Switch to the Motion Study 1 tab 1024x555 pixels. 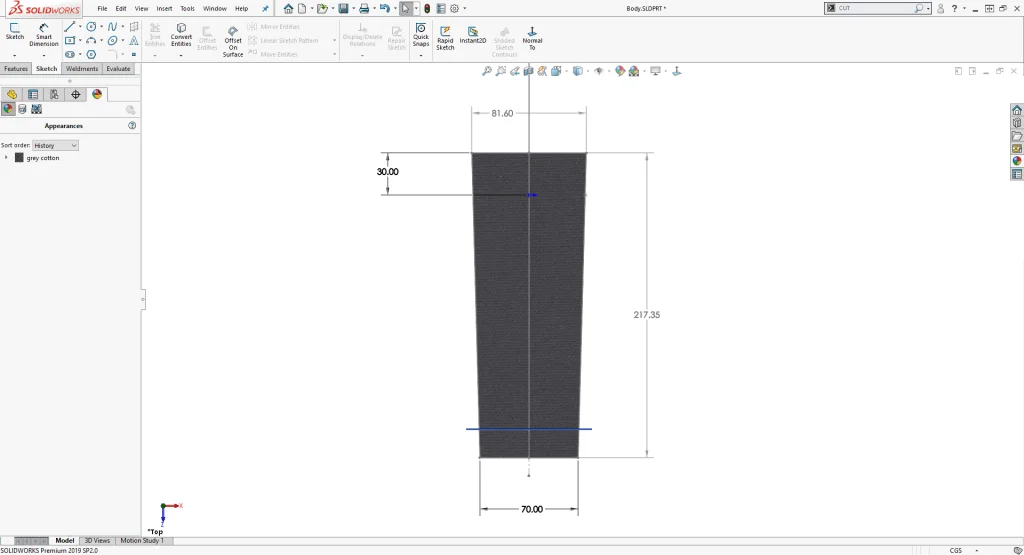[141, 541]
